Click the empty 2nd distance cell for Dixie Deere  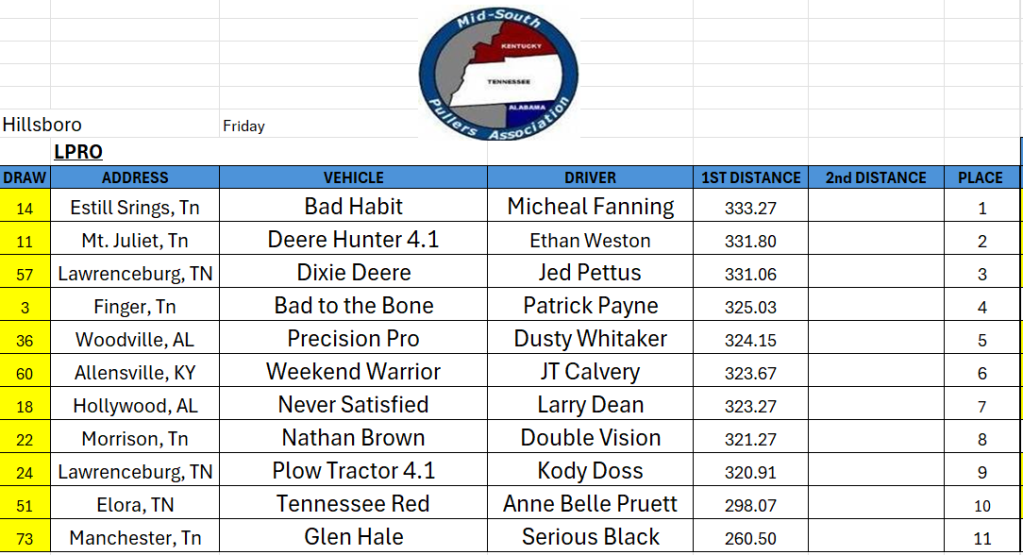click(876, 272)
